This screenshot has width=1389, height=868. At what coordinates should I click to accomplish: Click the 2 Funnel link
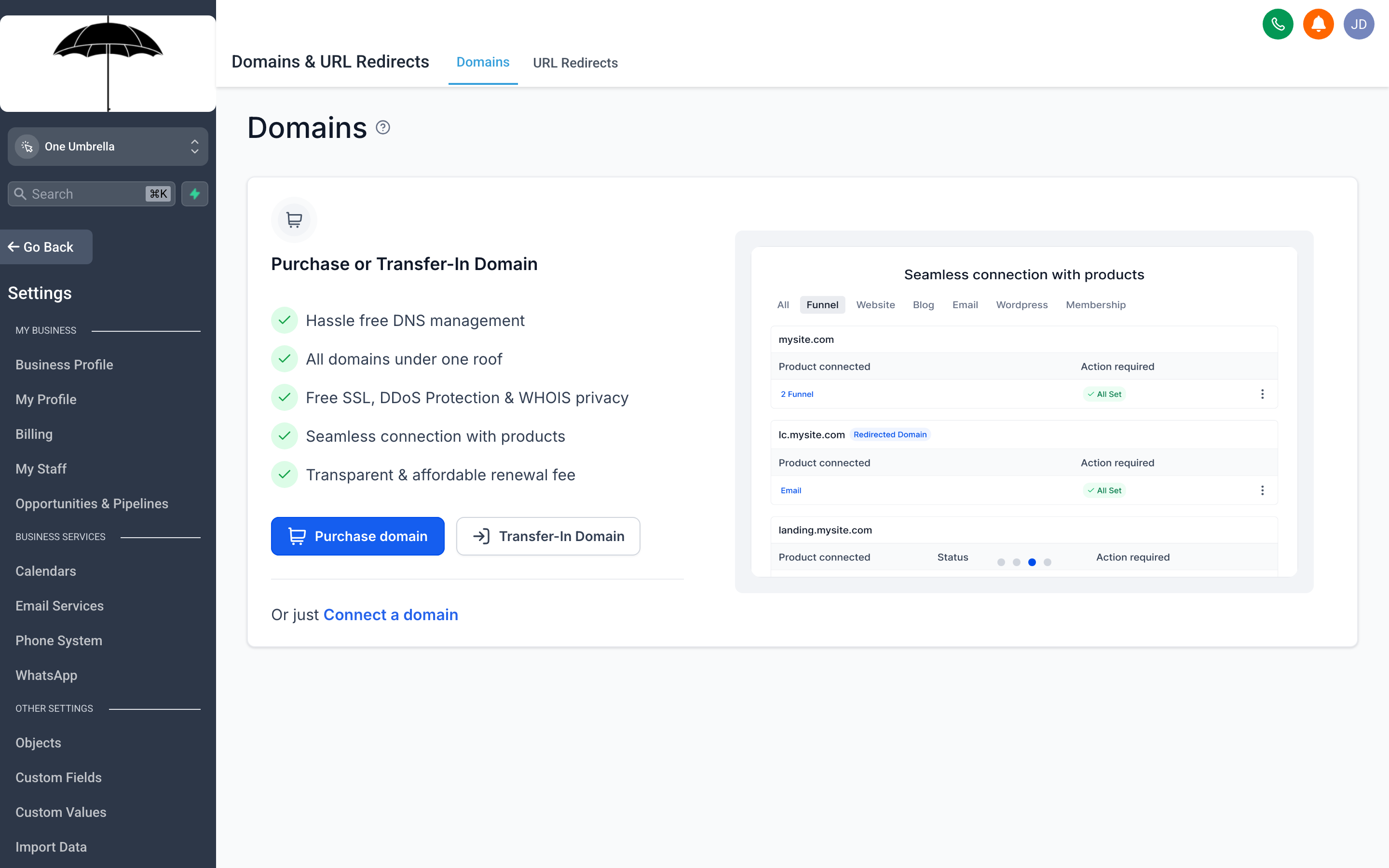coord(797,394)
